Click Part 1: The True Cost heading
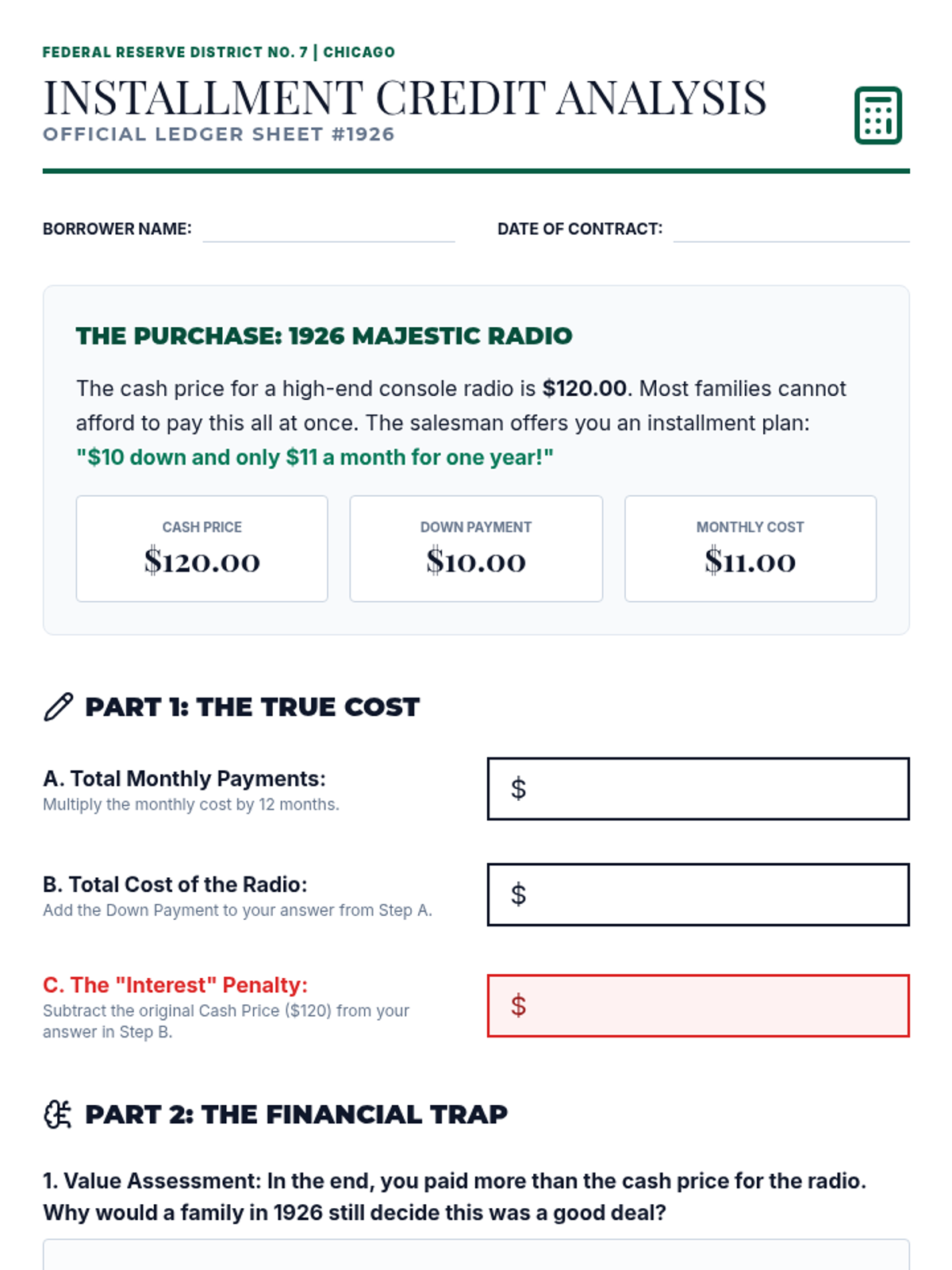Image resolution: width=952 pixels, height=1270 pixels. 252,706
